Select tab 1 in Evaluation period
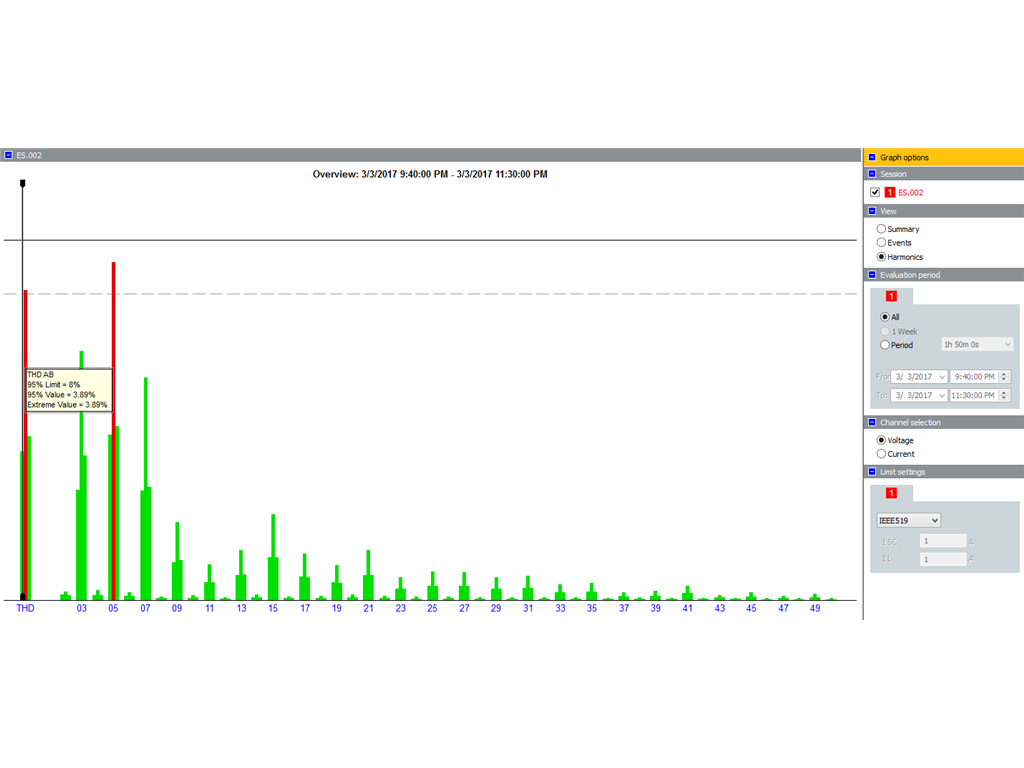The height and width of the screenshot is (768, 1024). (x=891, y=296)
